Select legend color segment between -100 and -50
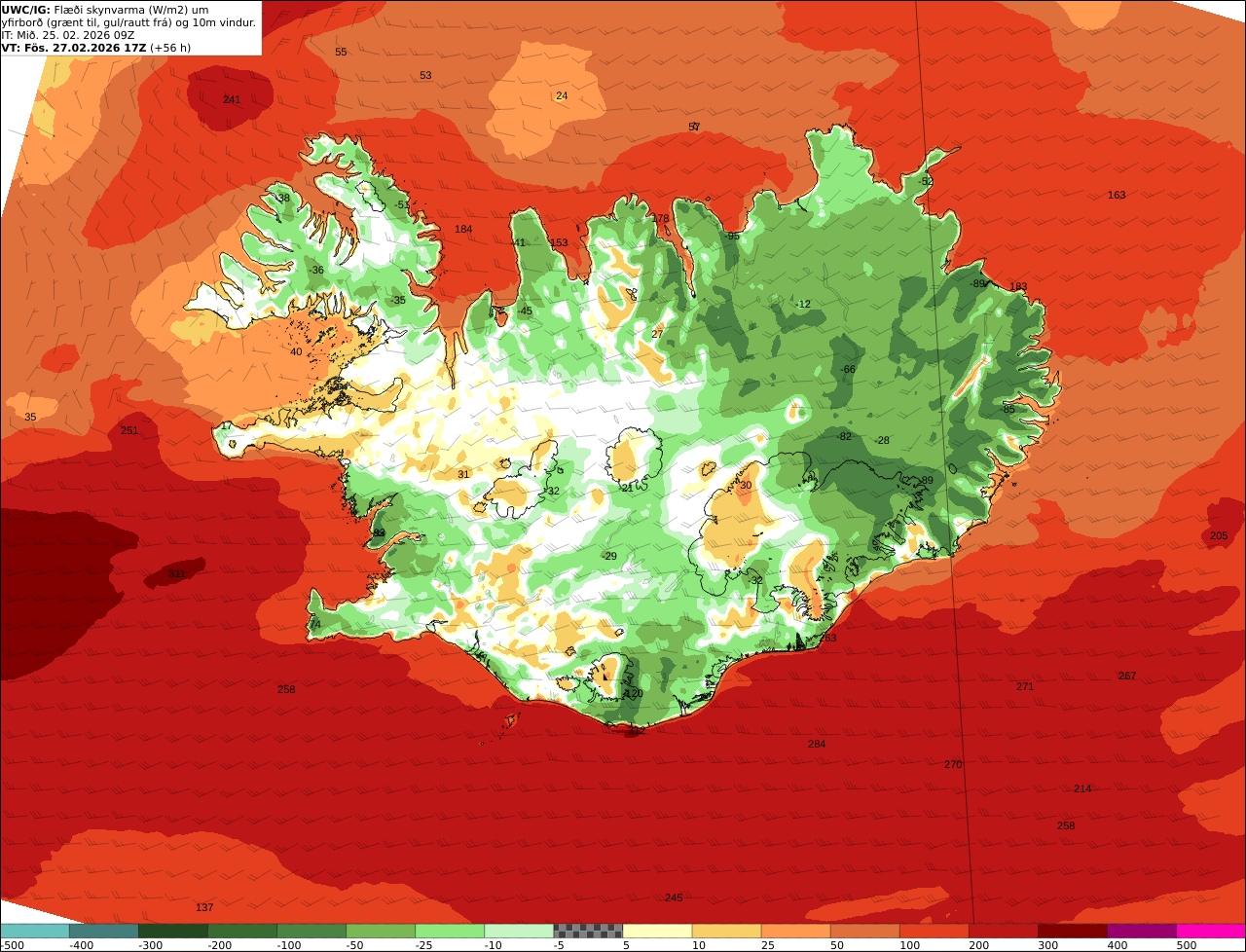Screen dimensions: 1246x952 point(311,931)
